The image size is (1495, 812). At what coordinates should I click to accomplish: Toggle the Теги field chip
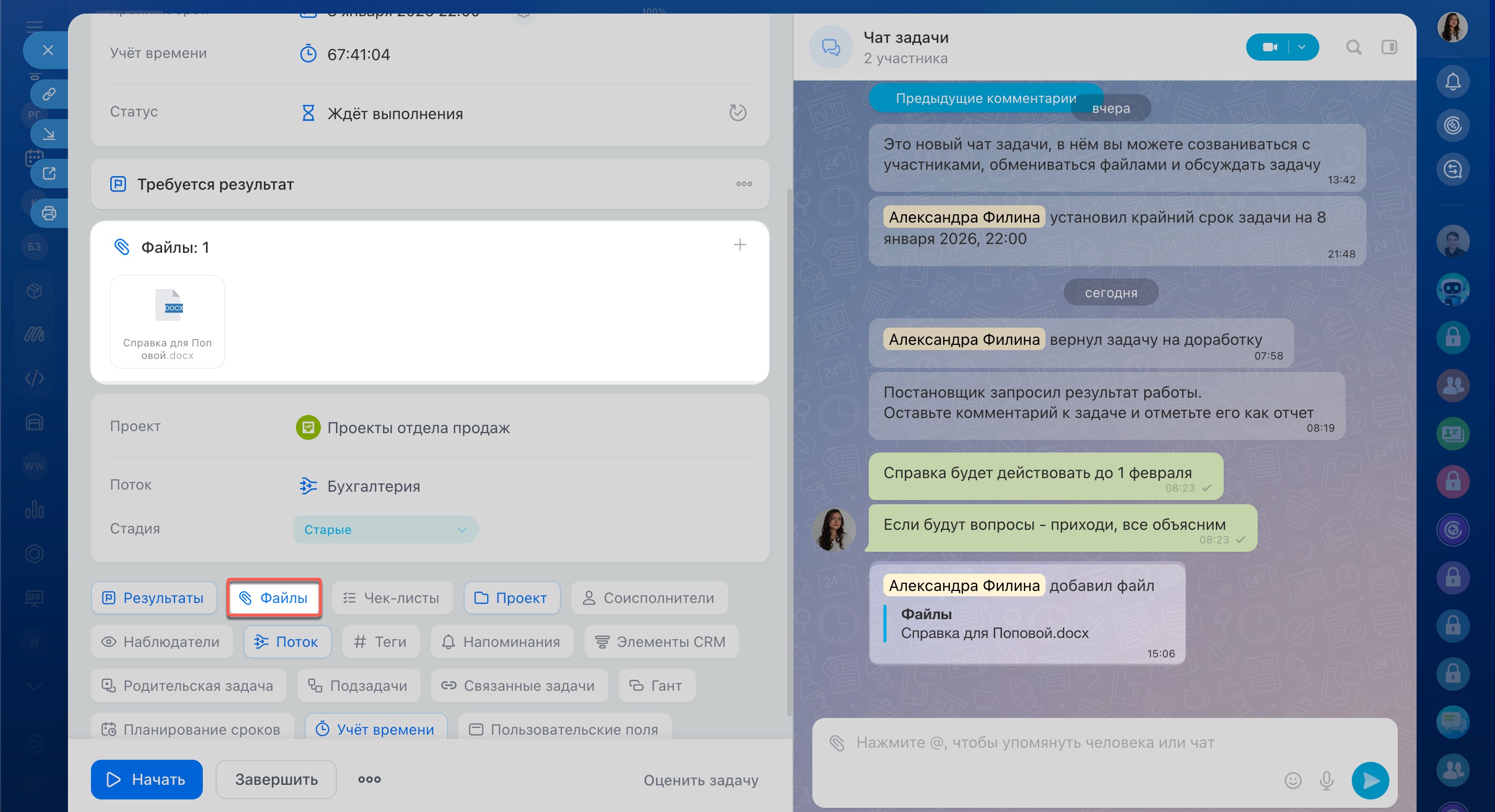tap(381, 642)
